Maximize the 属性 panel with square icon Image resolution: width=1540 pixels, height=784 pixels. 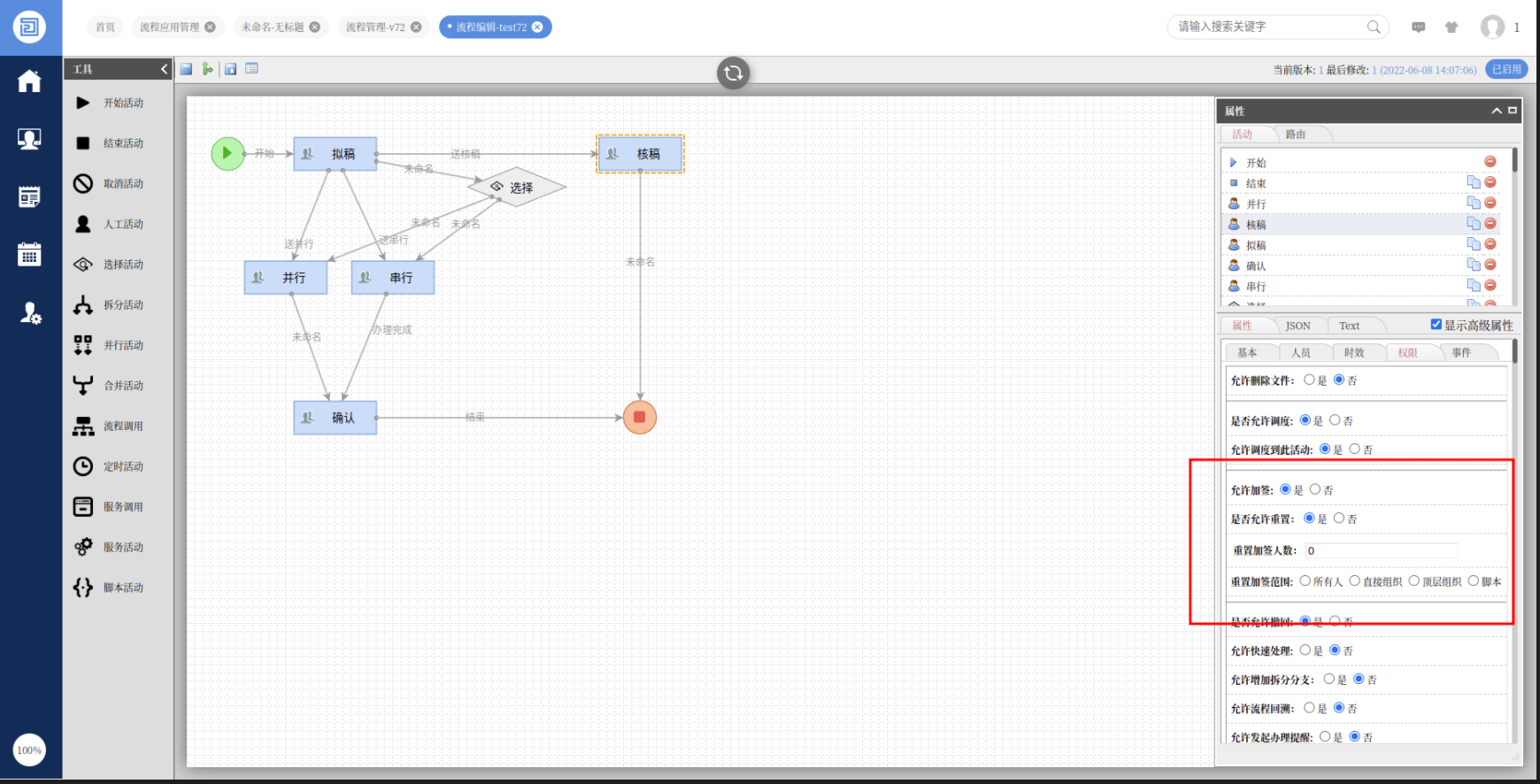[x=1513, y=111]
